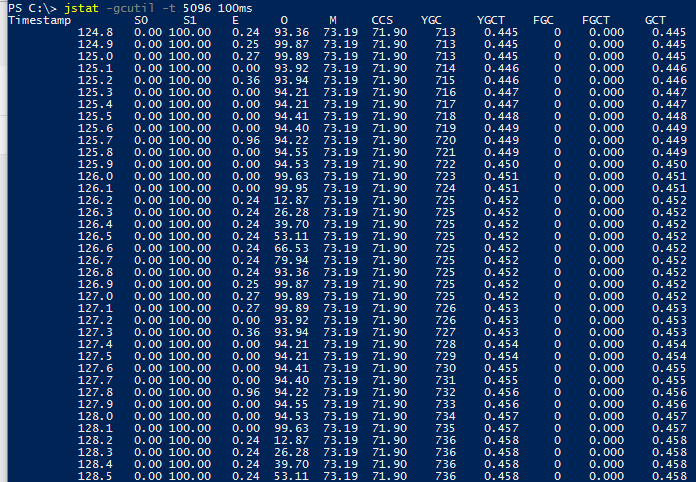Viewport: 696px width, 482px height.
Task: Click the M column header
Action: 333,20
